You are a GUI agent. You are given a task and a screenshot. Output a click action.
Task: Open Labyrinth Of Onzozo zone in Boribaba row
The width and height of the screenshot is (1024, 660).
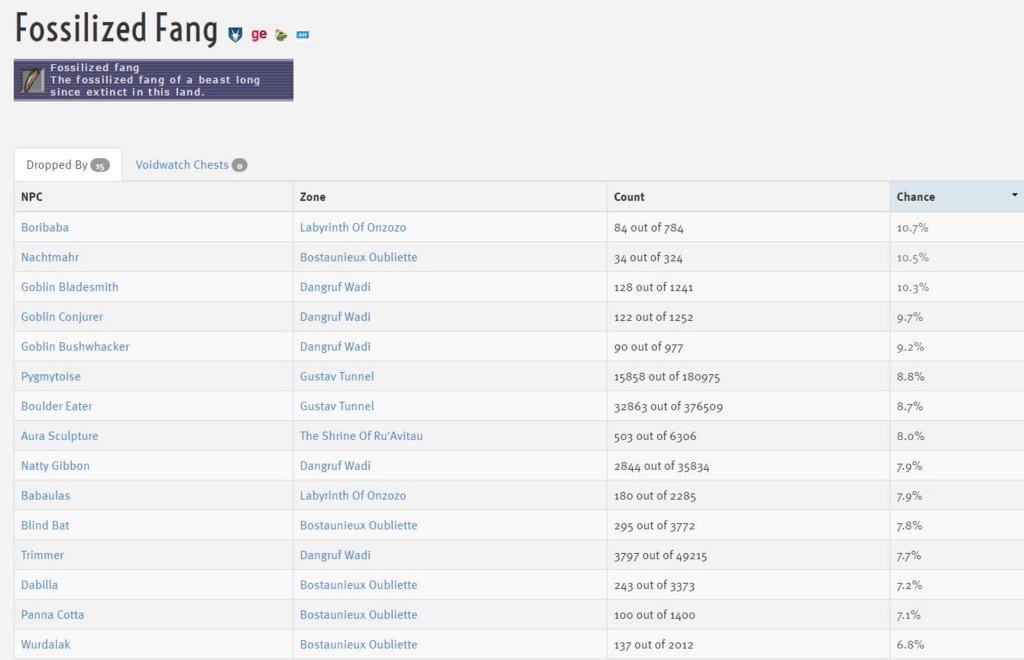[353, 227]
